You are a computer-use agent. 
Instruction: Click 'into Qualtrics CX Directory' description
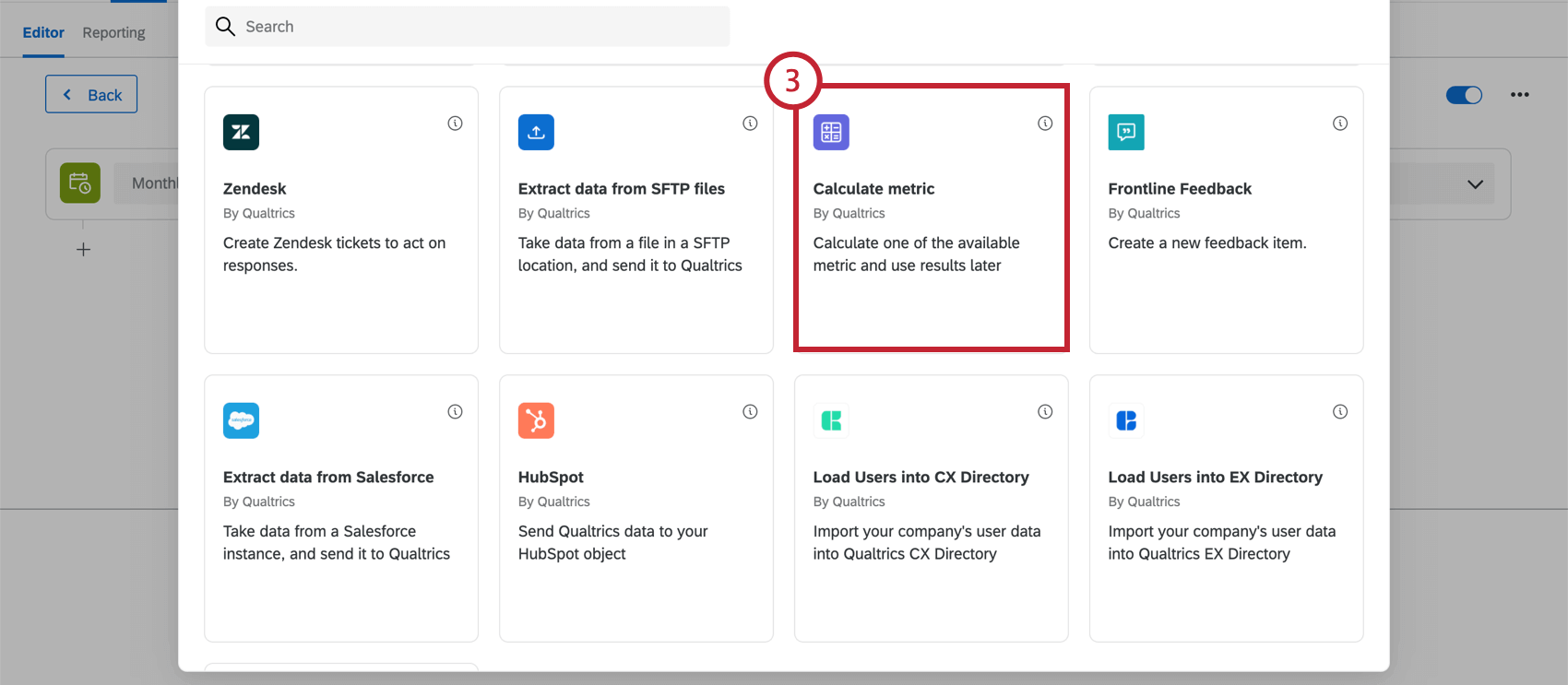point(905,554)
